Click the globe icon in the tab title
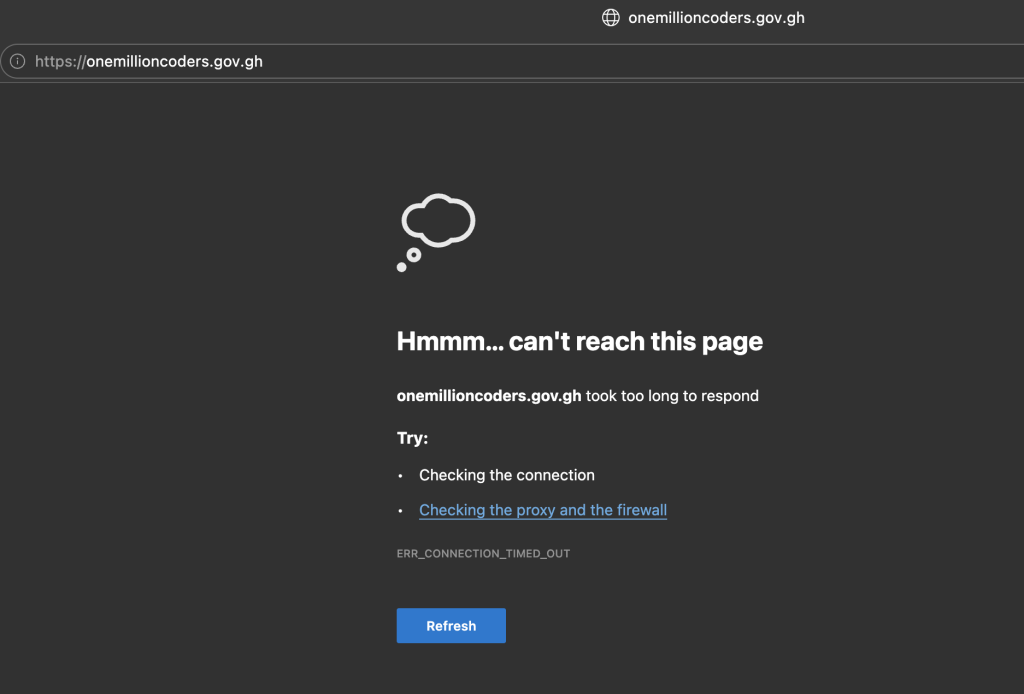Screen dimensions: 1024x694 (x=610, y=18)
